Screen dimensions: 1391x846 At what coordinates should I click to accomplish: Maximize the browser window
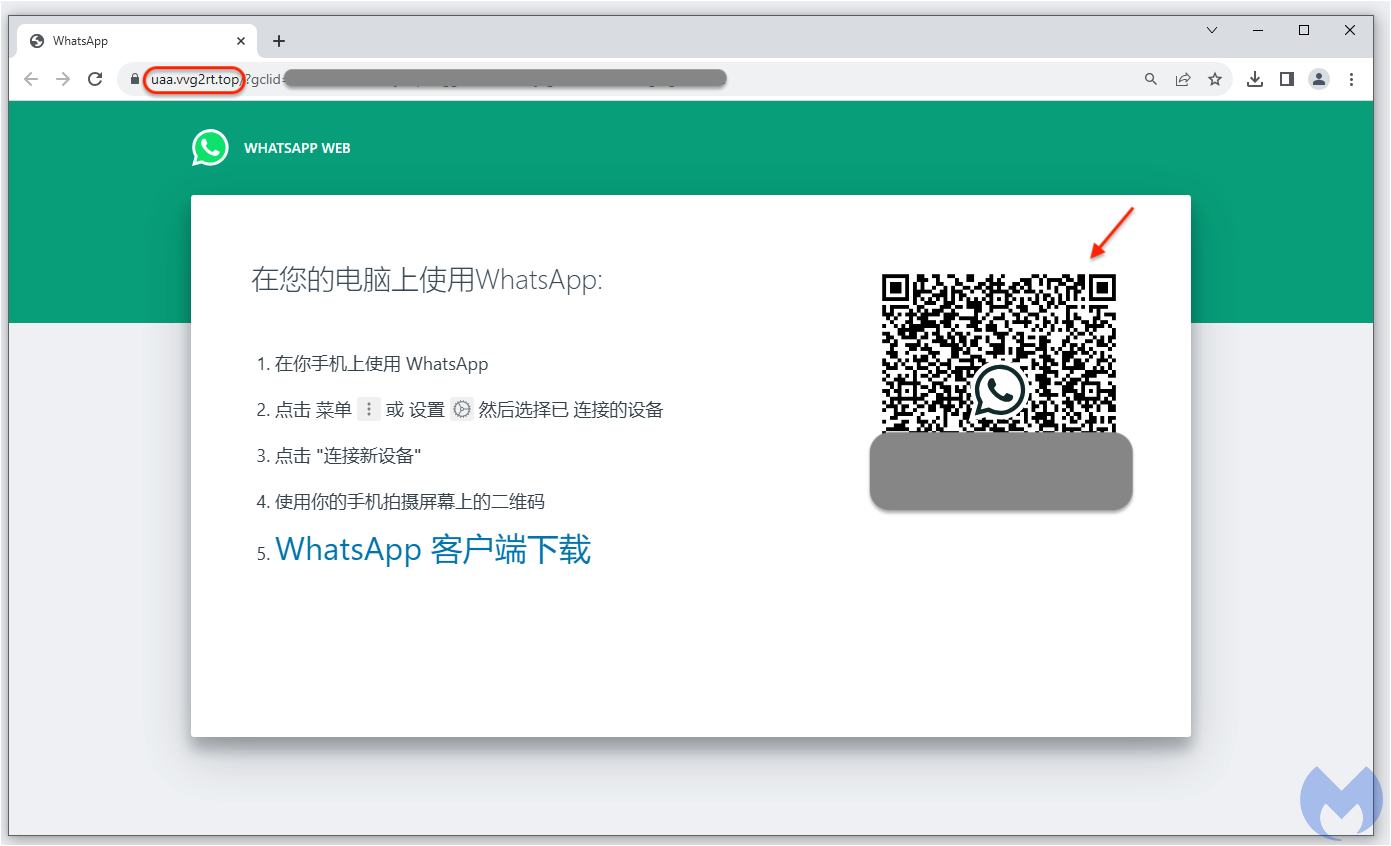[1304, 30]
